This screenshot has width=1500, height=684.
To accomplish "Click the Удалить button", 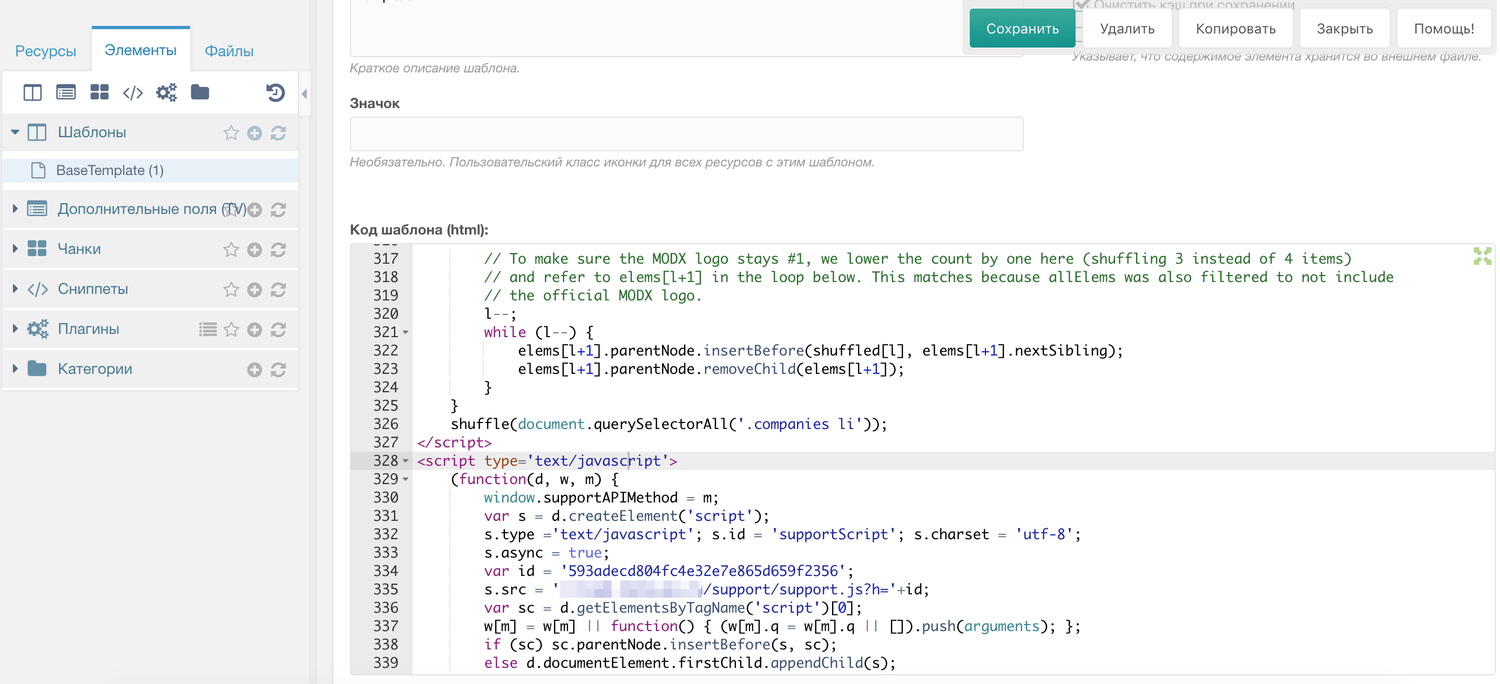I will (x=1127, y=29).
